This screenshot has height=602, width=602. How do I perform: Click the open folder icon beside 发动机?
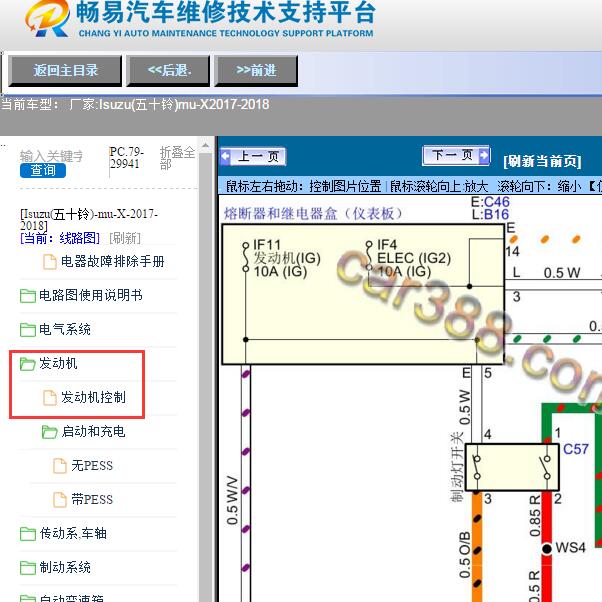[x=28, y=364]
